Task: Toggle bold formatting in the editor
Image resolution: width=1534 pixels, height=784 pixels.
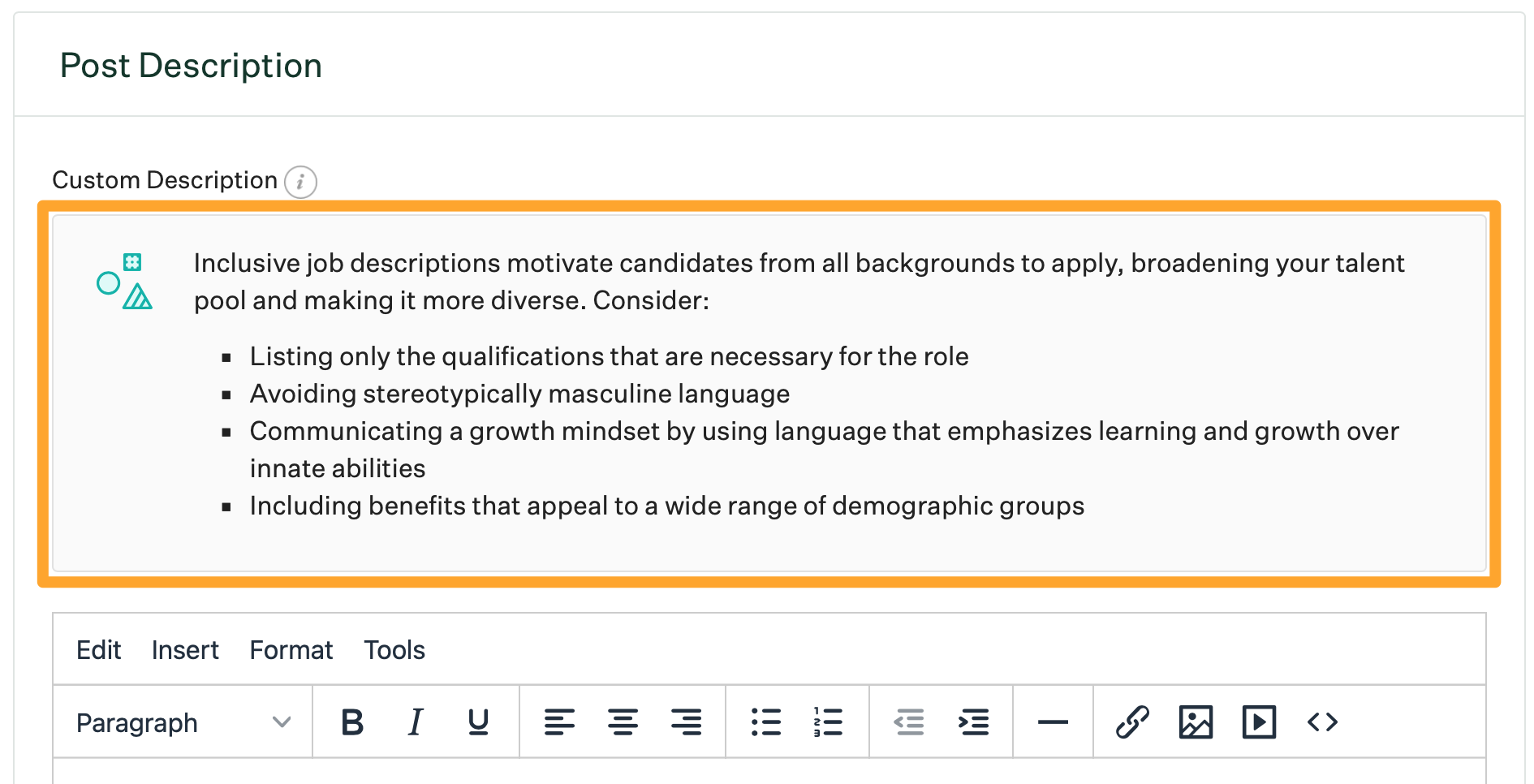Action: click(352, 722)
